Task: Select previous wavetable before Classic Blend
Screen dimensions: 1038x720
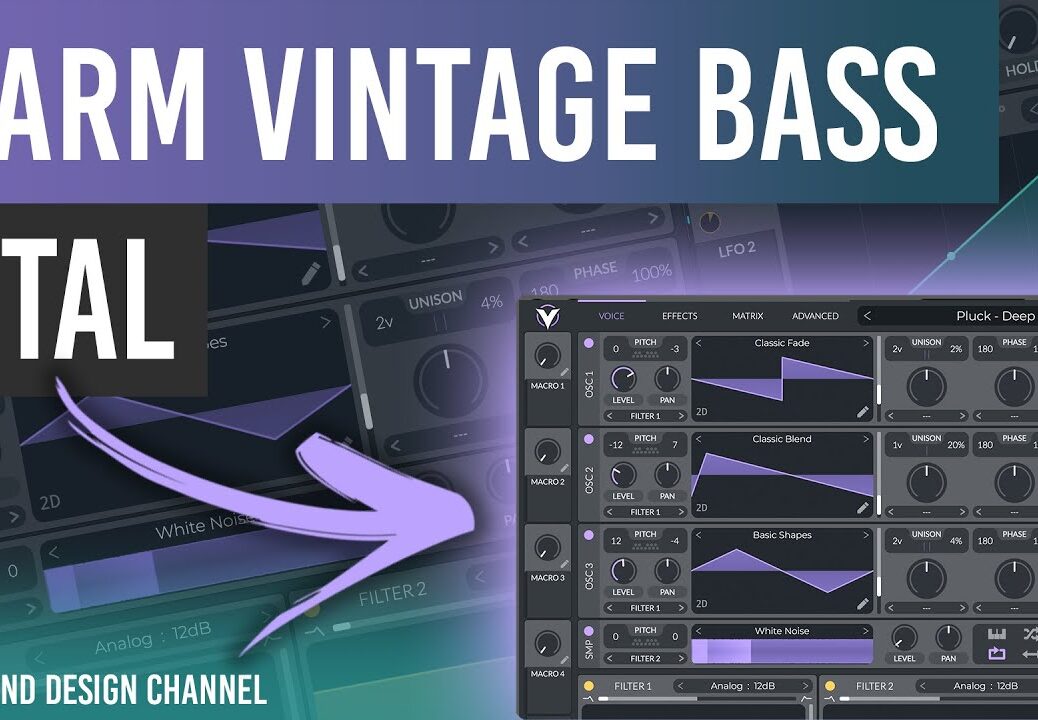Action: click(x=698, y=439)
